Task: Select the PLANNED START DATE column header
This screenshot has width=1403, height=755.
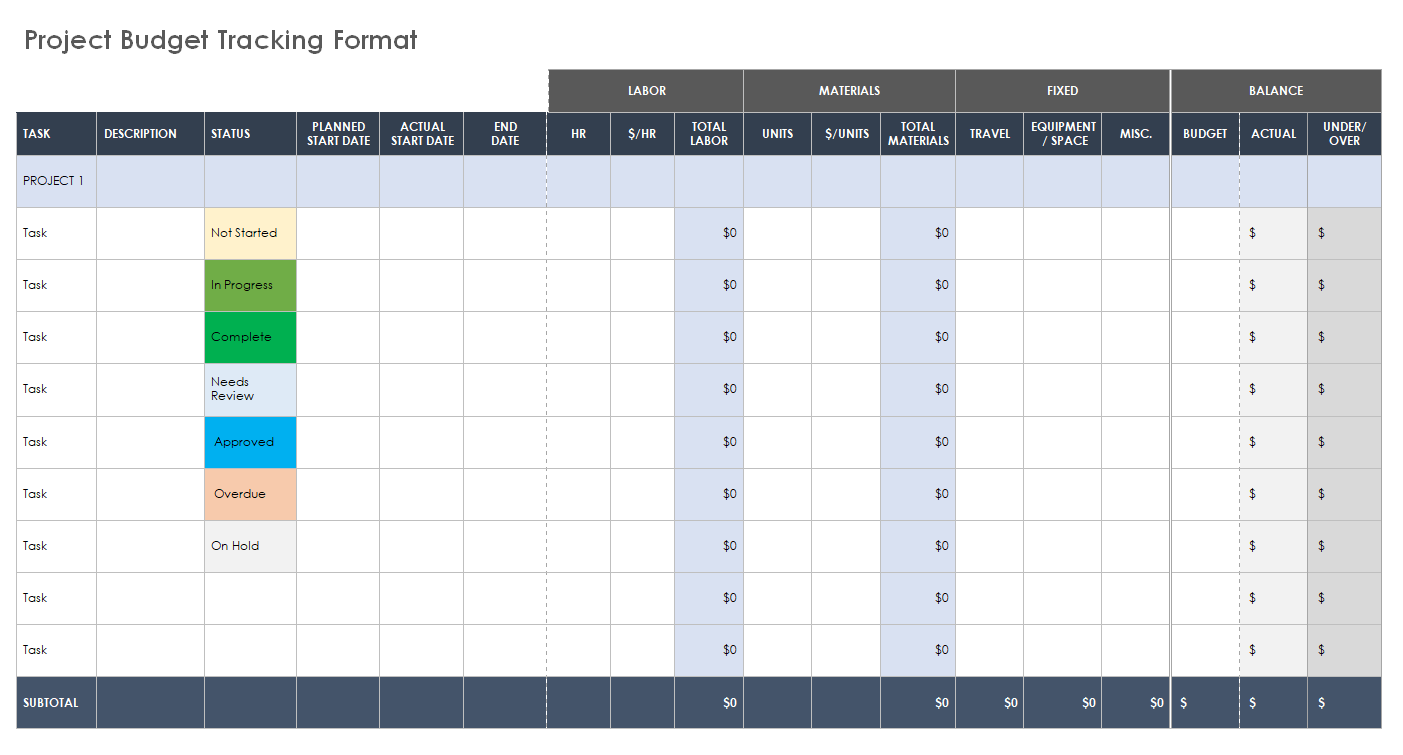Action: pos(338,134)
